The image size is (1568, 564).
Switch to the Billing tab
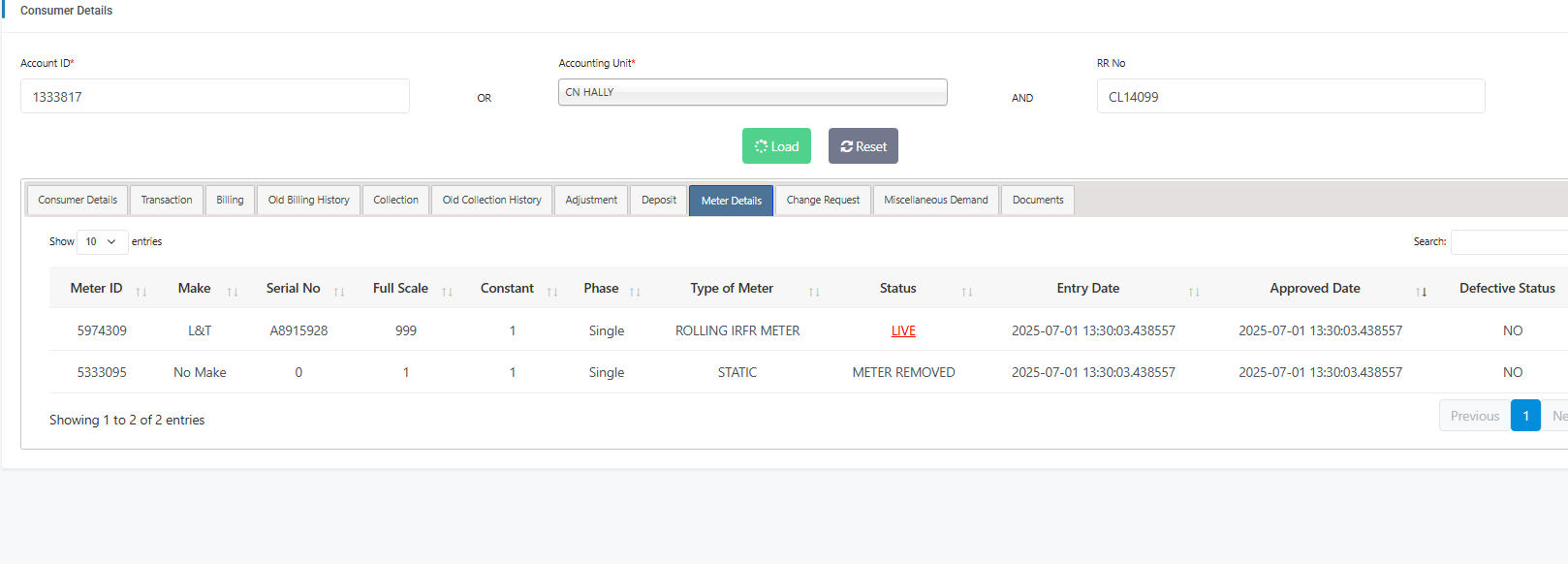click(x=230, y=200)
